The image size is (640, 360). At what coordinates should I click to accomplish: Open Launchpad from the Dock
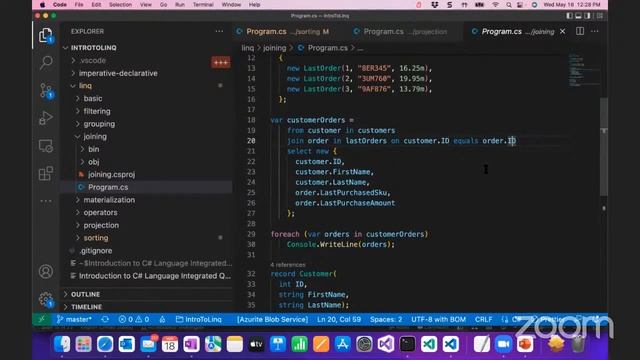83,344
